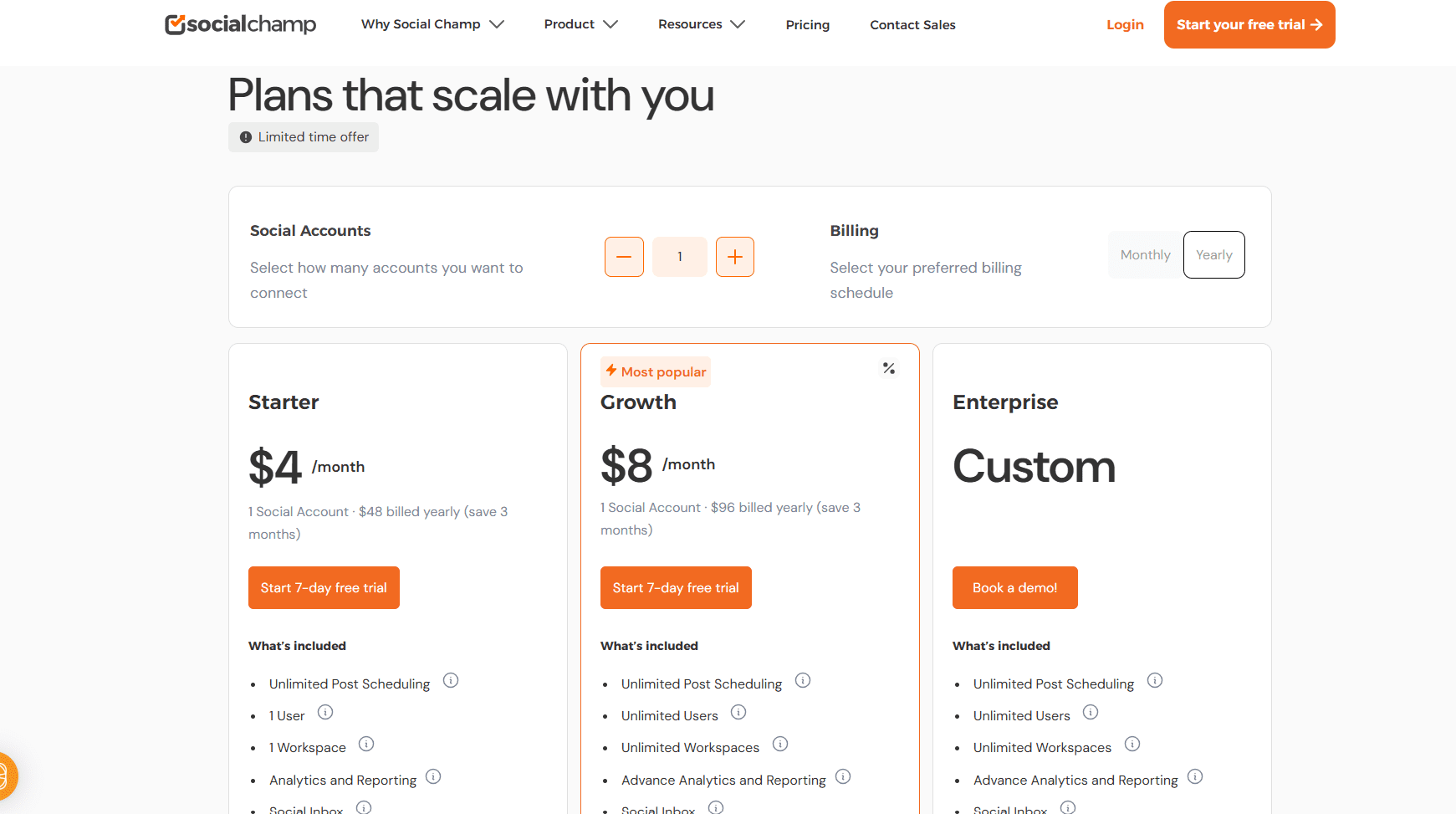Select Yearly billing option
This screenshot has width=1456, height=814.
pos(1213,254)
